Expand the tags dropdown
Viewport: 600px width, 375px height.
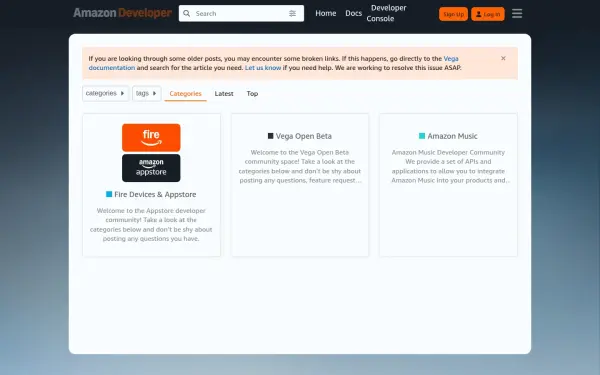147,93
